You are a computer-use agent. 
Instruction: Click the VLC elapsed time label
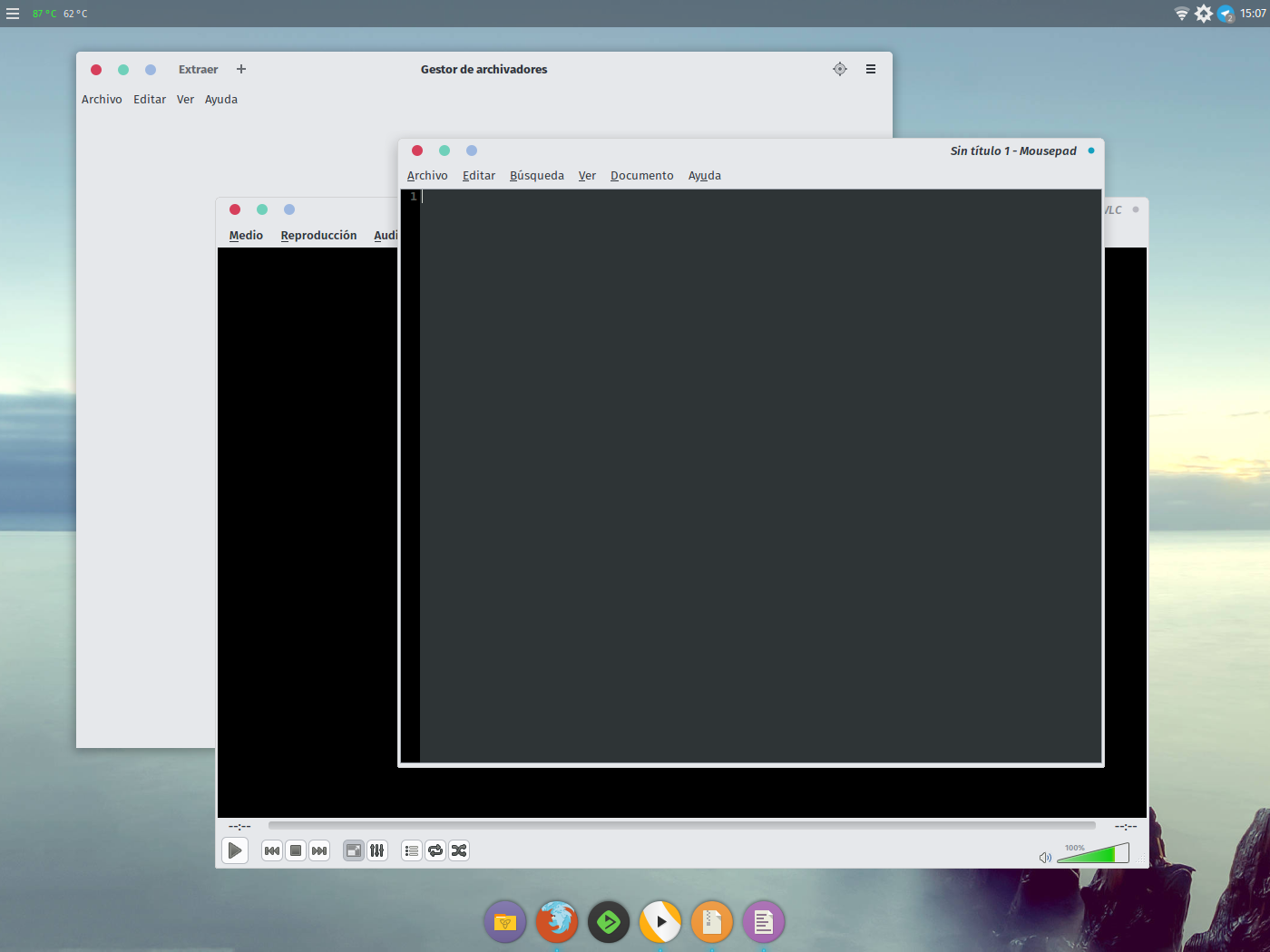coord(239,826)
